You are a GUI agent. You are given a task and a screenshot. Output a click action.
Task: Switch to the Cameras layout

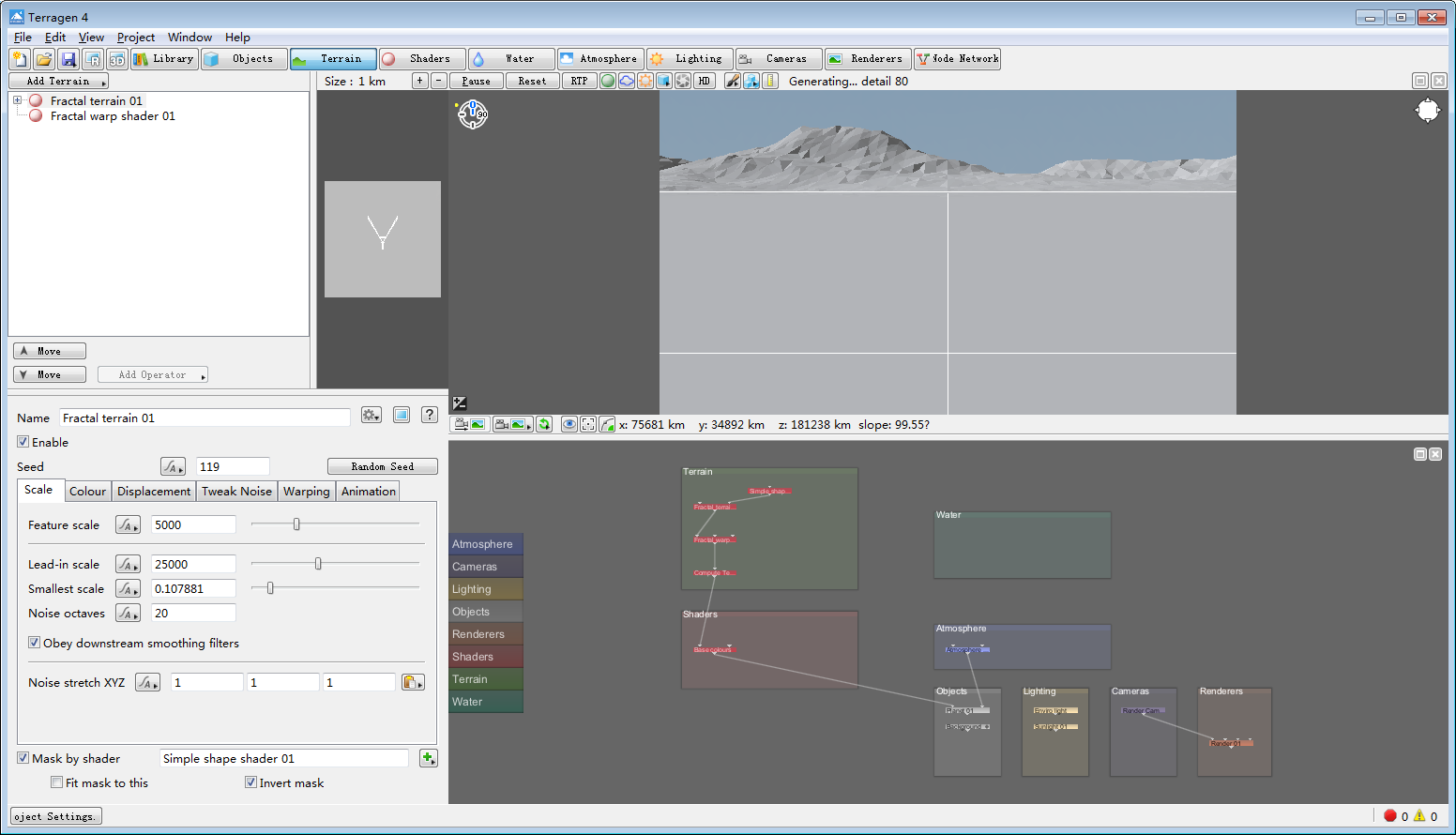(779, 59)
